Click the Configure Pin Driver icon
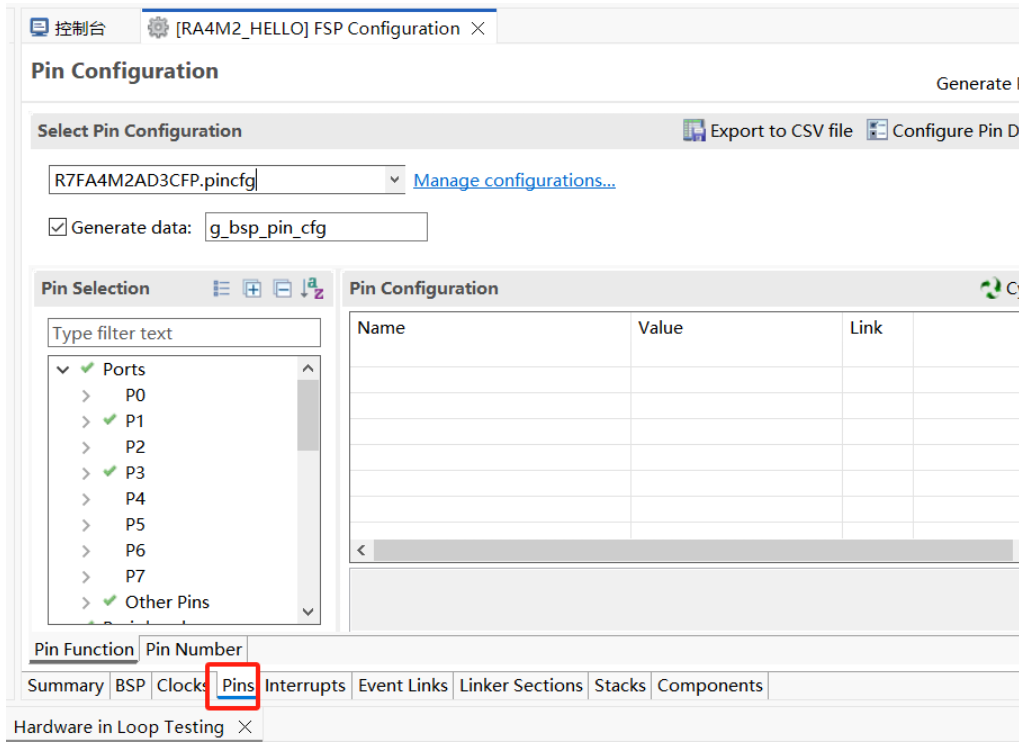Screen dimensions: 1019x753 [877, 131]
